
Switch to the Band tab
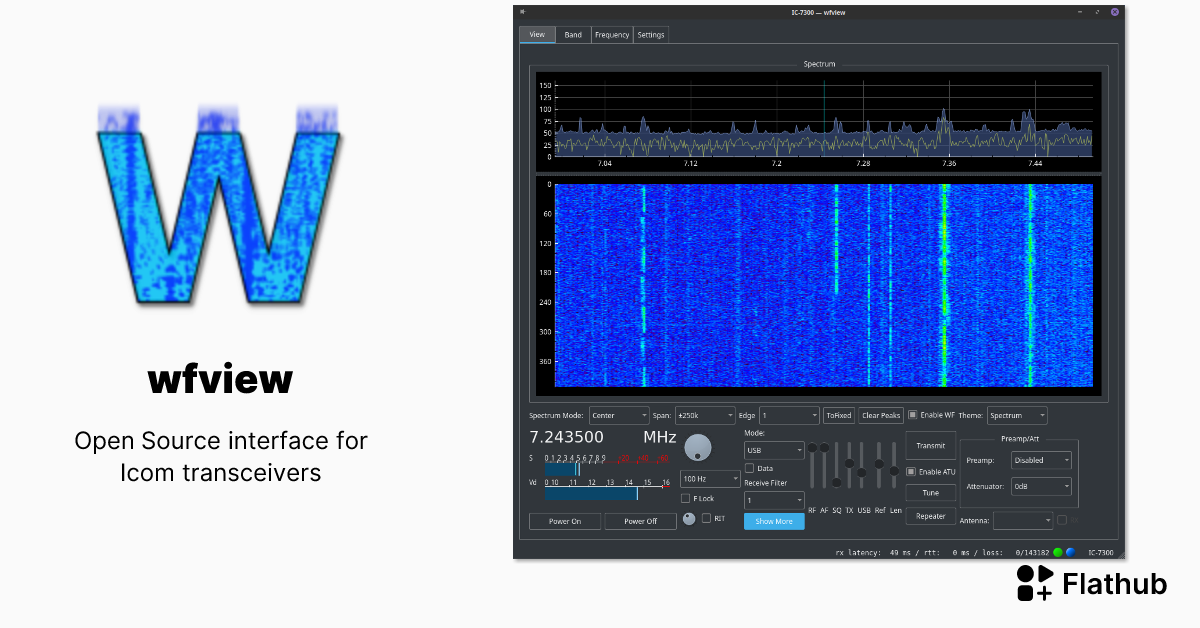coord(573,34)
